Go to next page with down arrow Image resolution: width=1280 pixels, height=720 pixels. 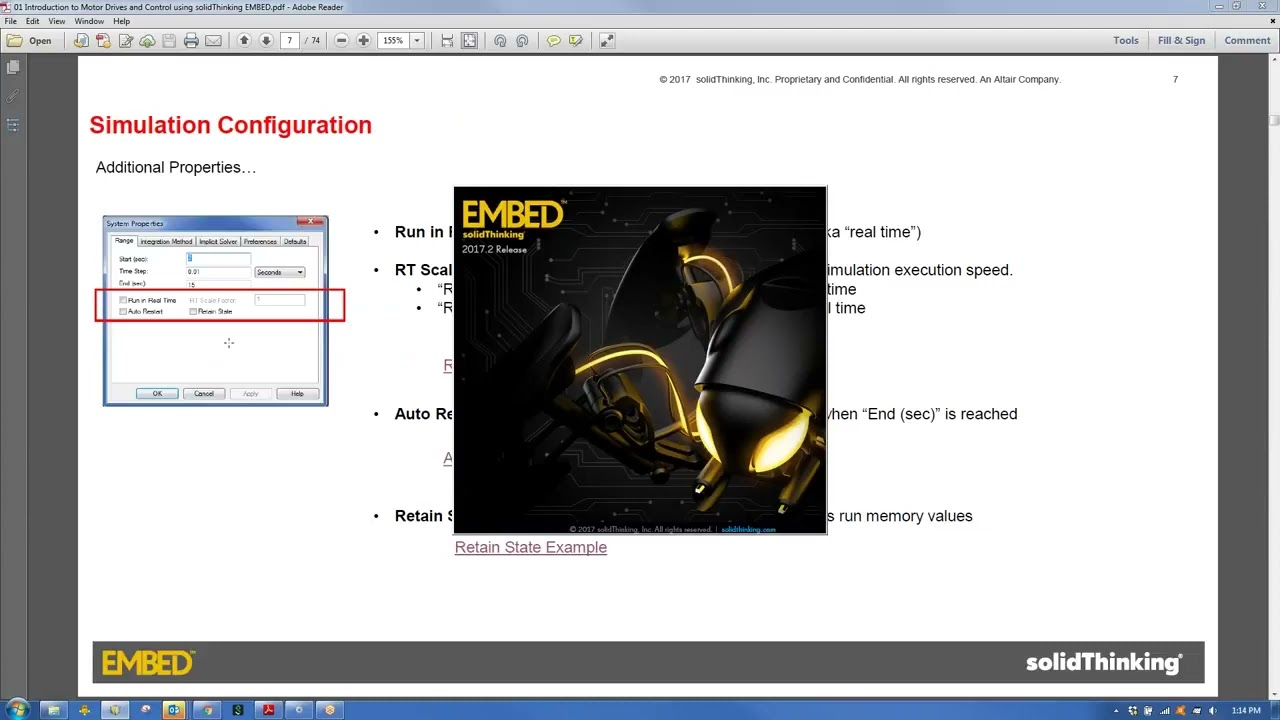pyautogui.click(x=266, y=41)
